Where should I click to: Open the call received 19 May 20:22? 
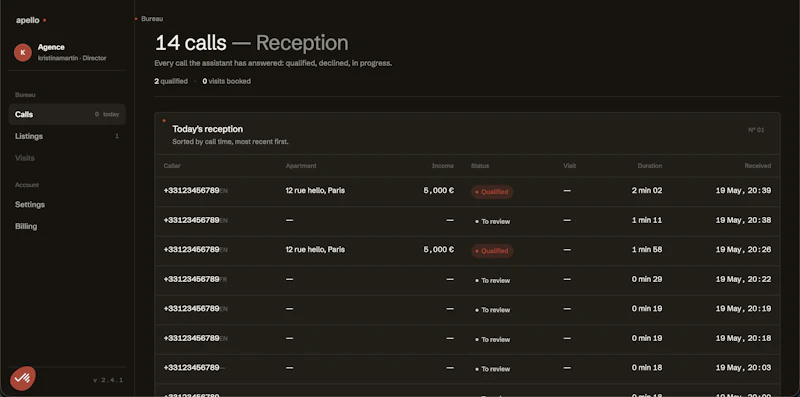467,280
